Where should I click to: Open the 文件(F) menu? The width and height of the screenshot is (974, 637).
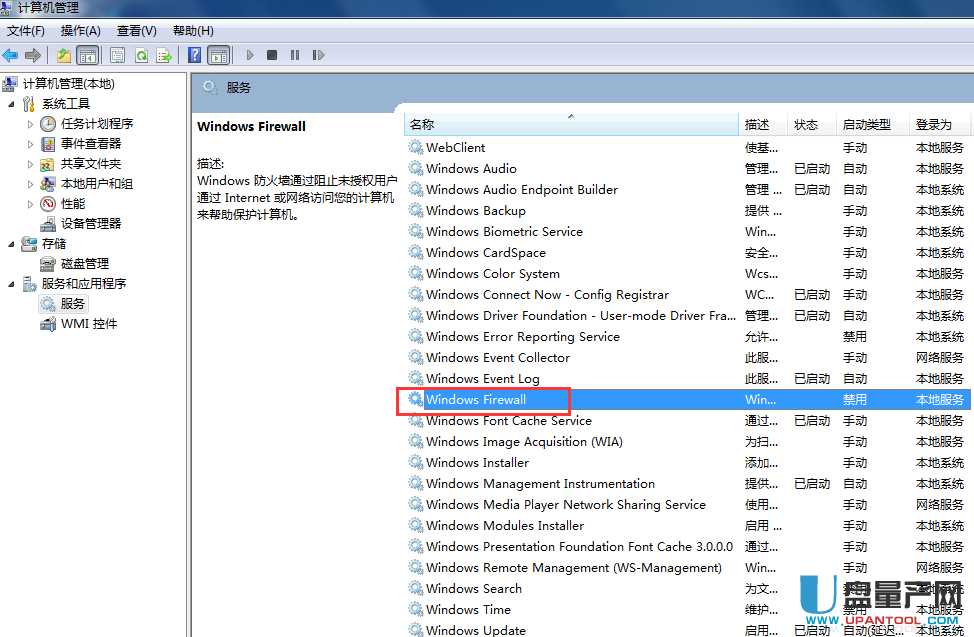point(25,30)
